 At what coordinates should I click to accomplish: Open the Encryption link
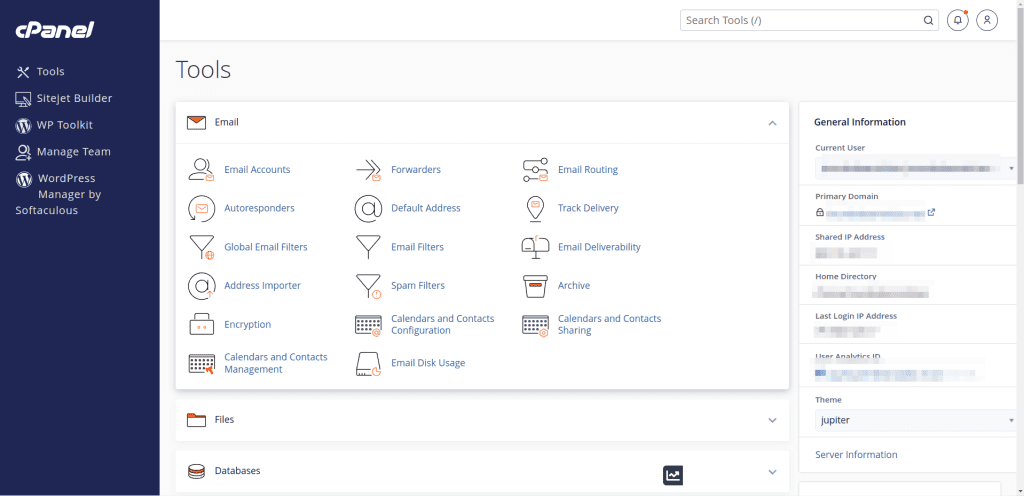(x=248, y=324)
